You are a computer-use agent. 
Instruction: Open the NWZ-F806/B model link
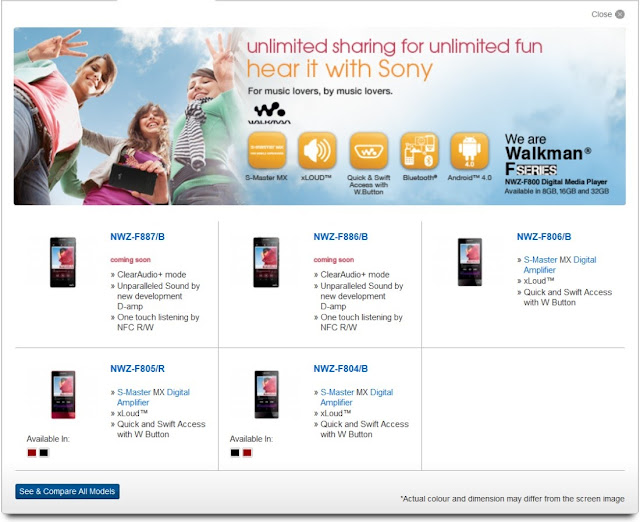(x=544, y=237)
